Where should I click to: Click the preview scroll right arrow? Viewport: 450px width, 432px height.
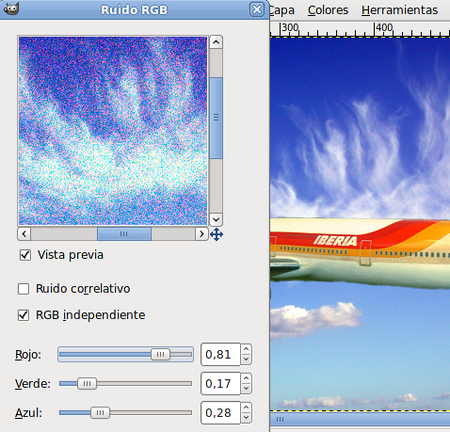(x=201, y=234)
